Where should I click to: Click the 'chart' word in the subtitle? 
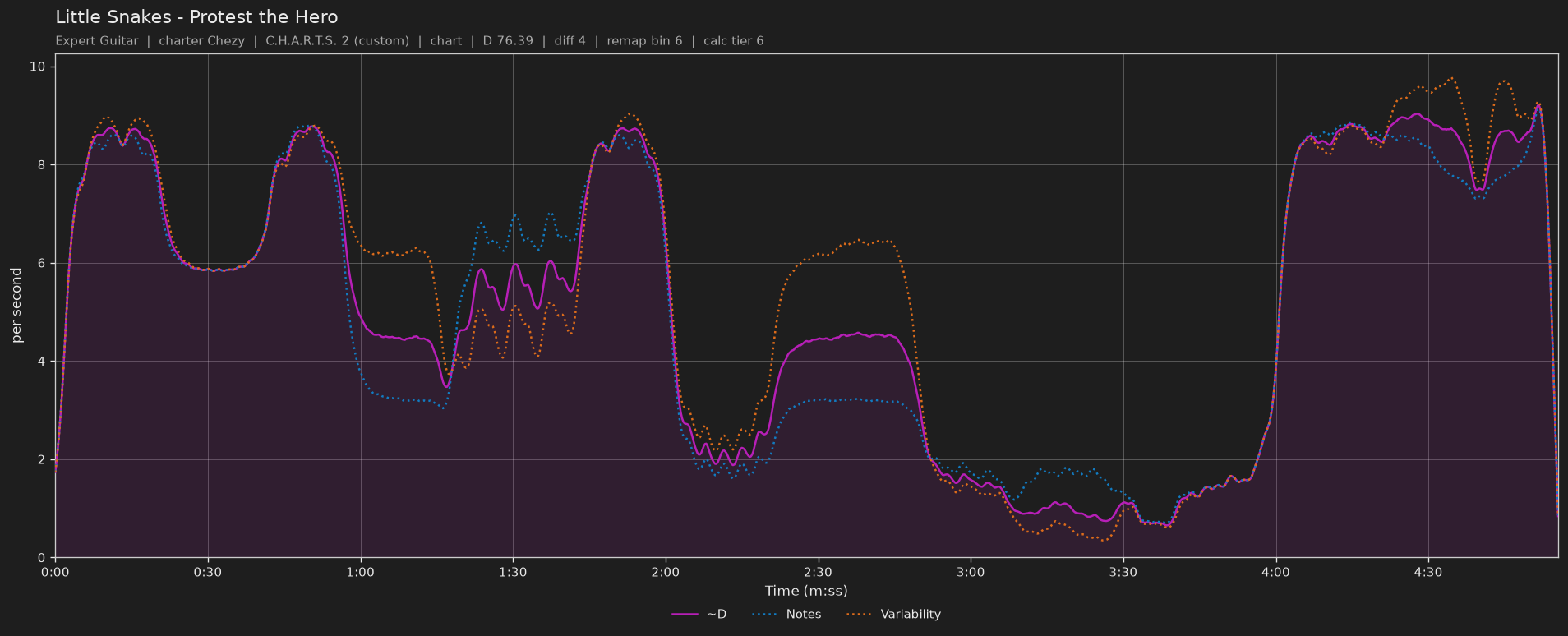(x=445, y=41)
